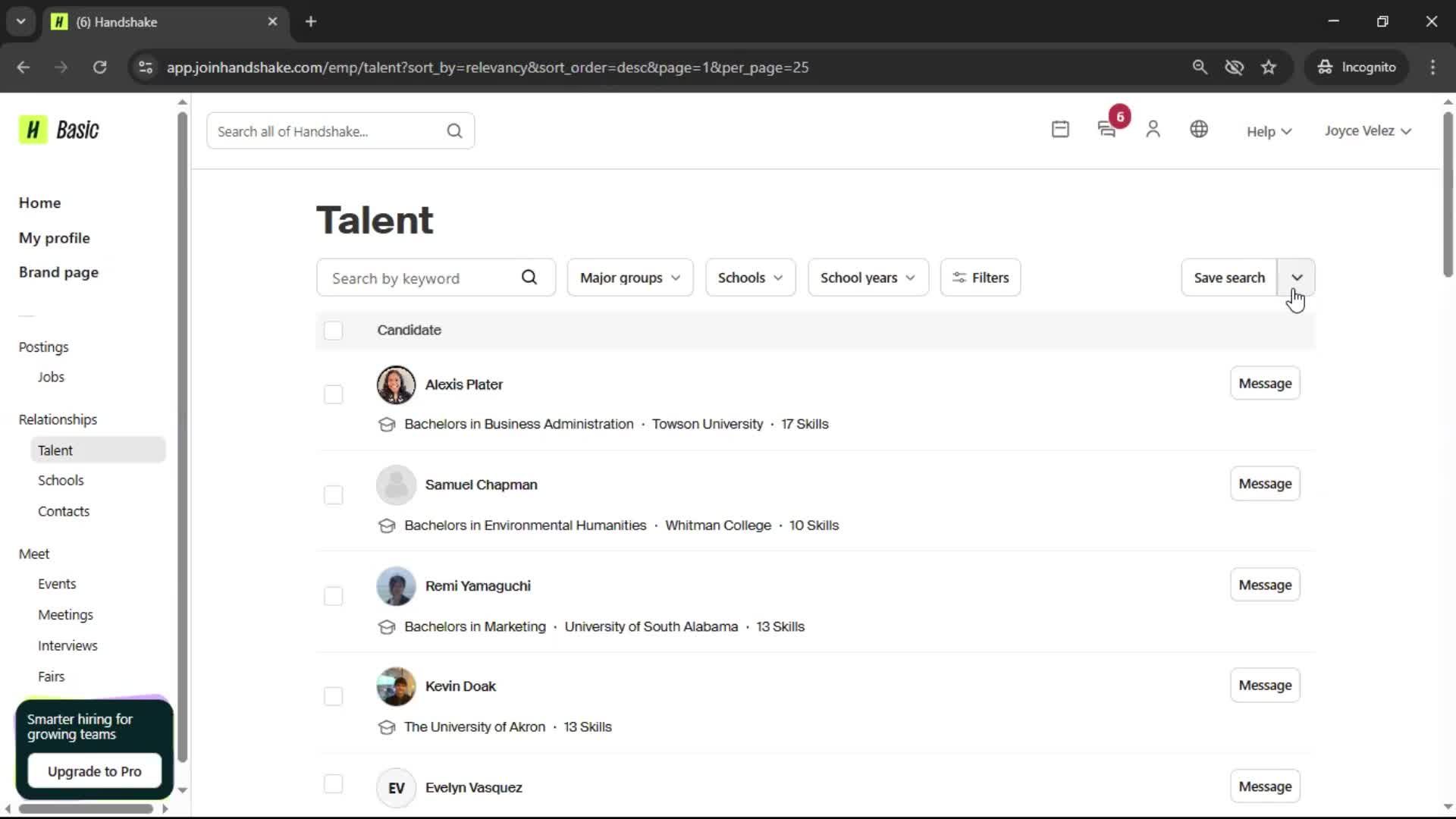This screenshot has height=819, width=1456.
Task: Message Alexis Plater
Action: pos(1265,384)
